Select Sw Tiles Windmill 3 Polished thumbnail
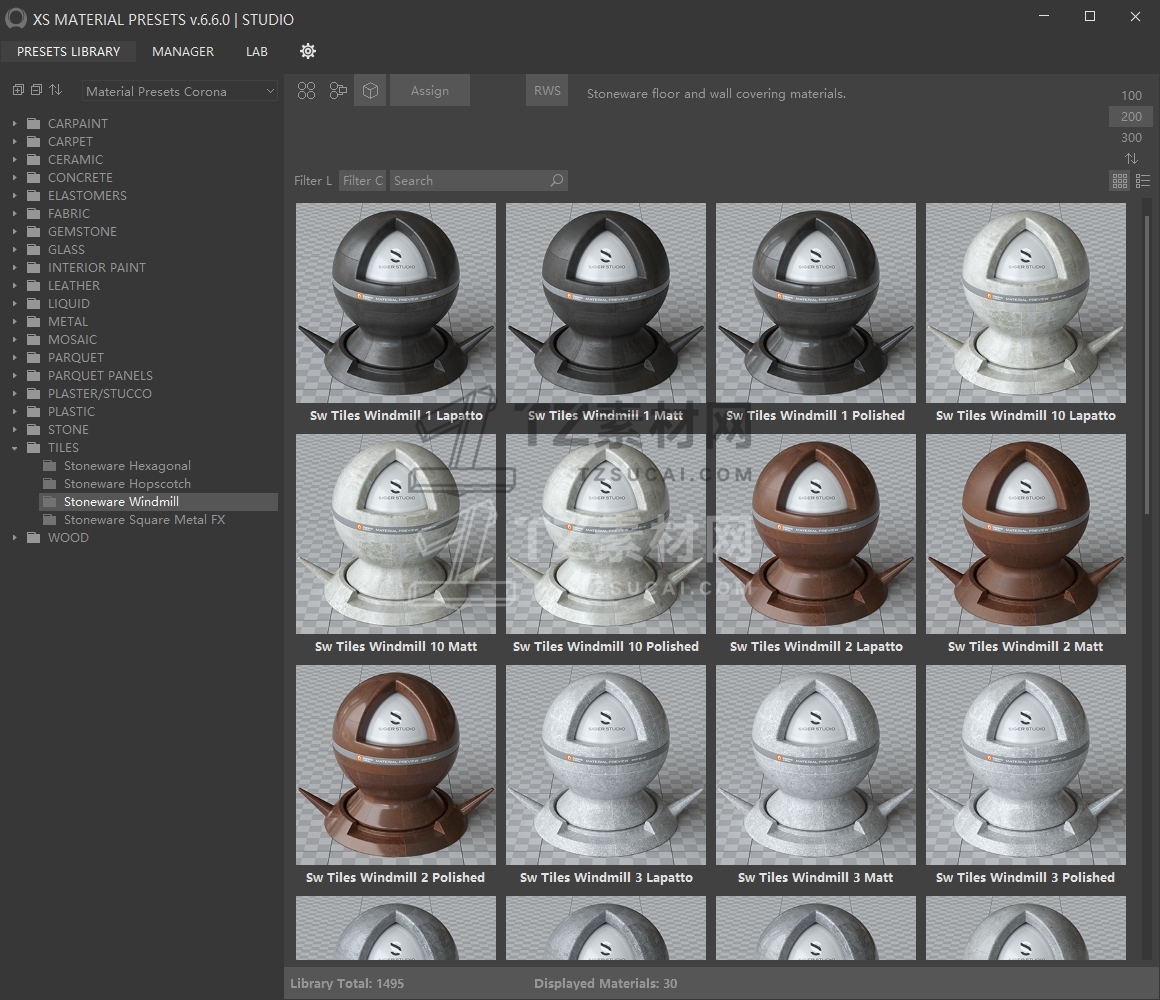The width and height of the screenshot is (1160, 1000). tap(1026, 765)
